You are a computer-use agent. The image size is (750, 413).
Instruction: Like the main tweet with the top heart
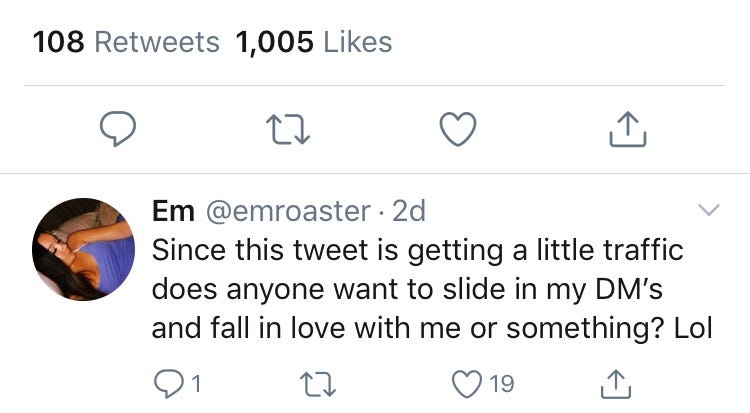pos(458,127)
